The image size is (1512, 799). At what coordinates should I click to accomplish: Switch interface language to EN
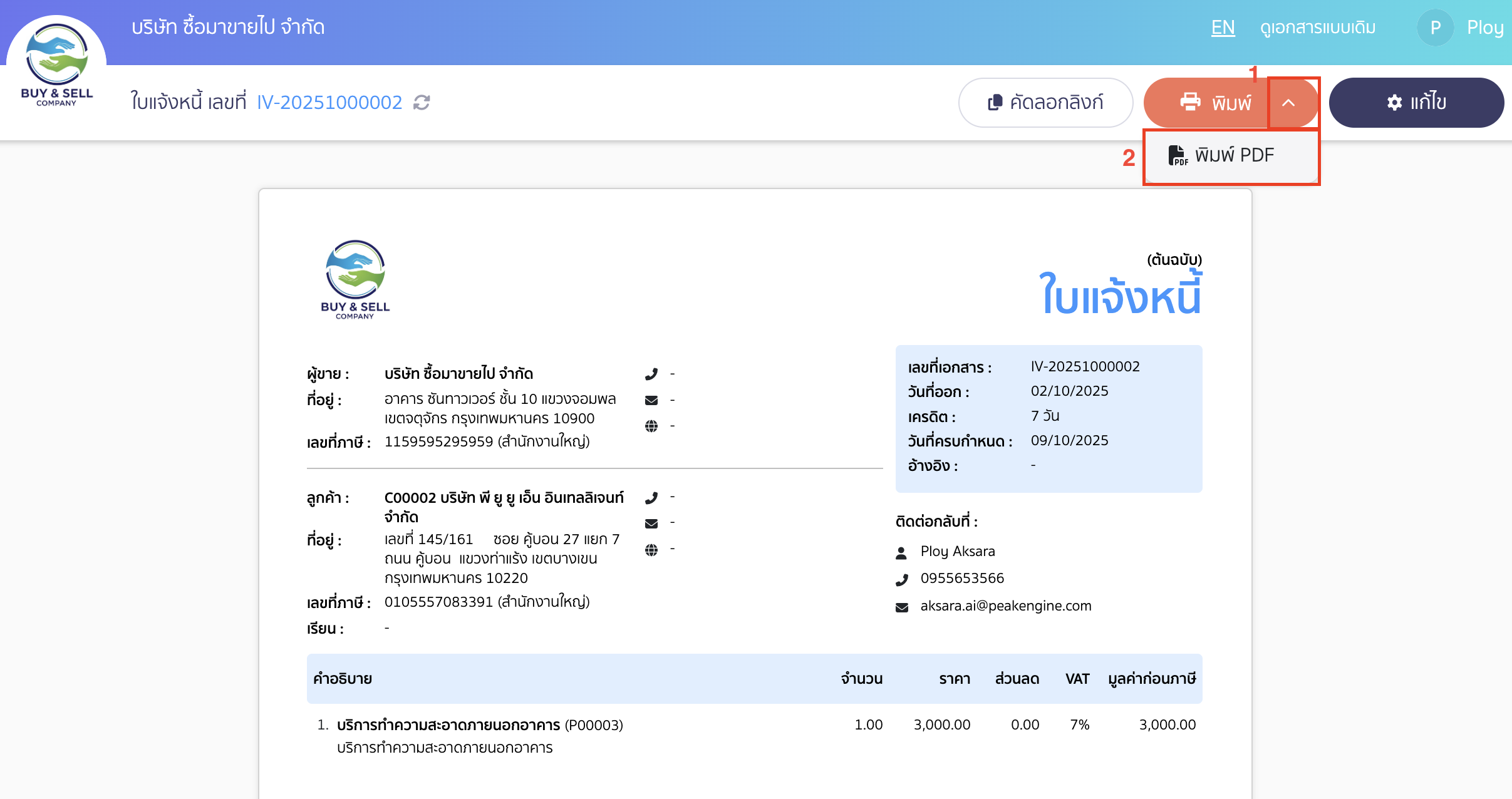1223,27
